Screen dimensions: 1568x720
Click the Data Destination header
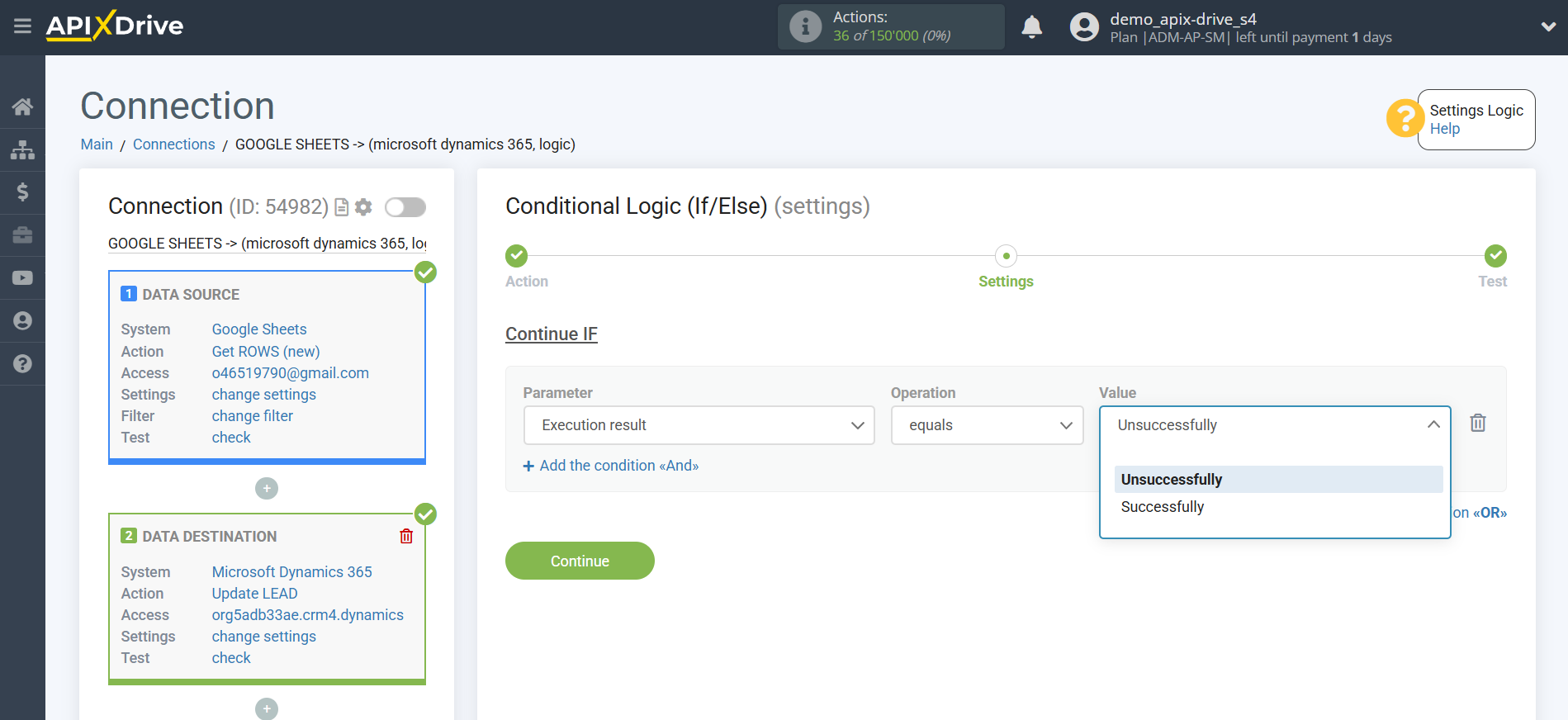210,537
